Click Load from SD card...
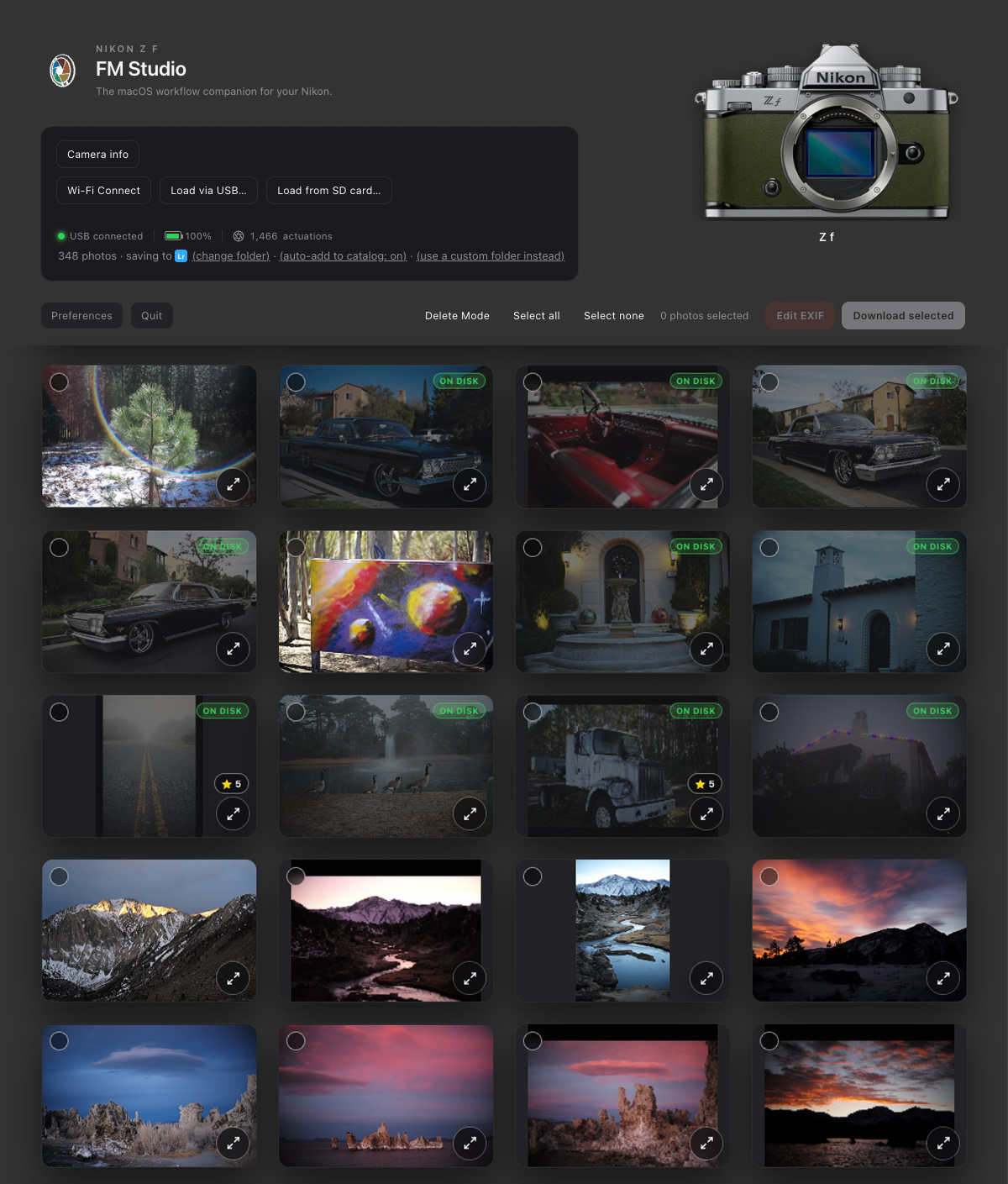This screenshot has width=1008, height=1184. (x=329, y=191)
